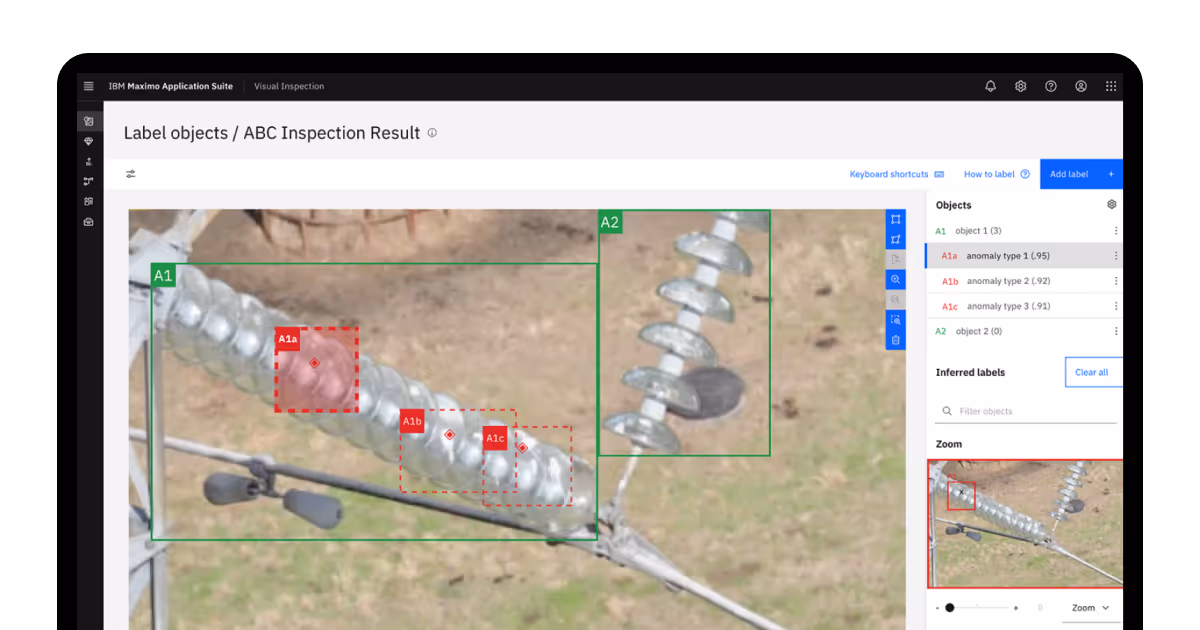Click the Zoom preview thumbnail

point(1025,524)
